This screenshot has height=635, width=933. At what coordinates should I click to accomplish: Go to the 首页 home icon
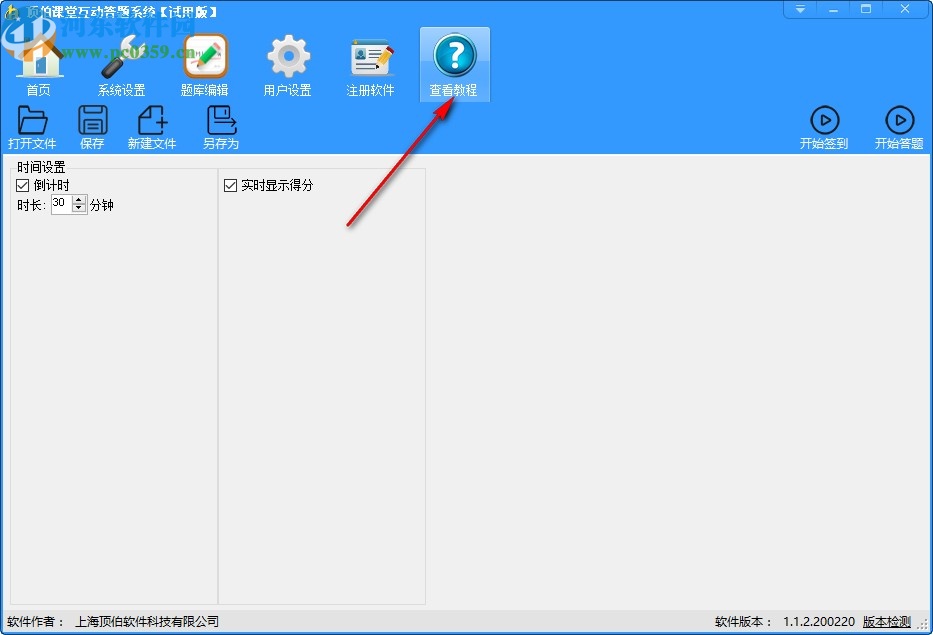pos(39,64)
